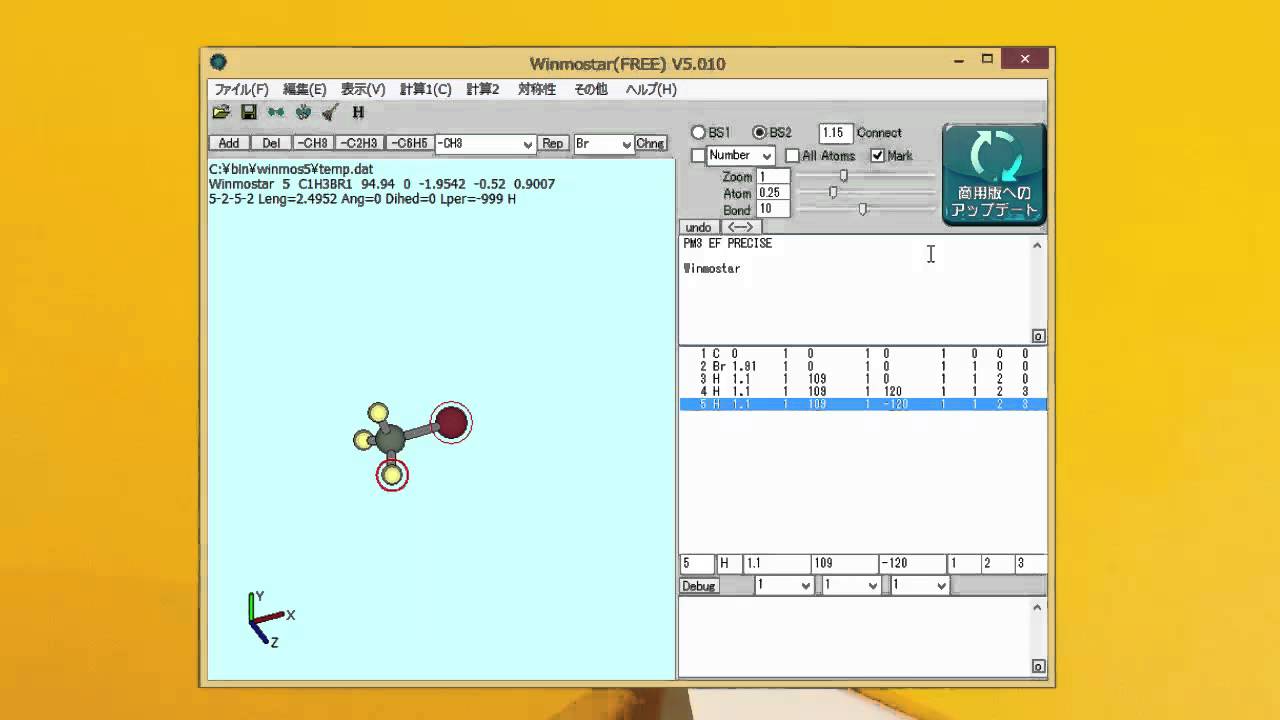Screen dimensions: 1280x720
Task: Uncheck the Mark checkbox
Action: coord(877,156)
